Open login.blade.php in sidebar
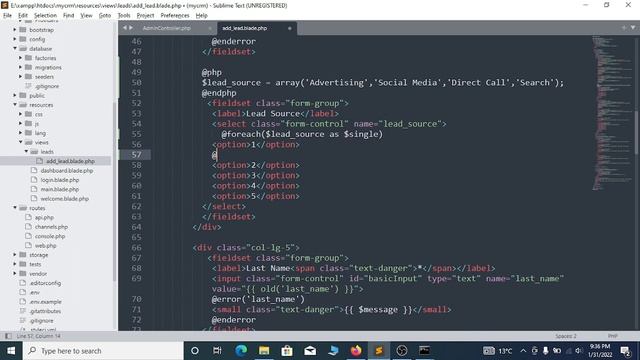 coord(60,180)
